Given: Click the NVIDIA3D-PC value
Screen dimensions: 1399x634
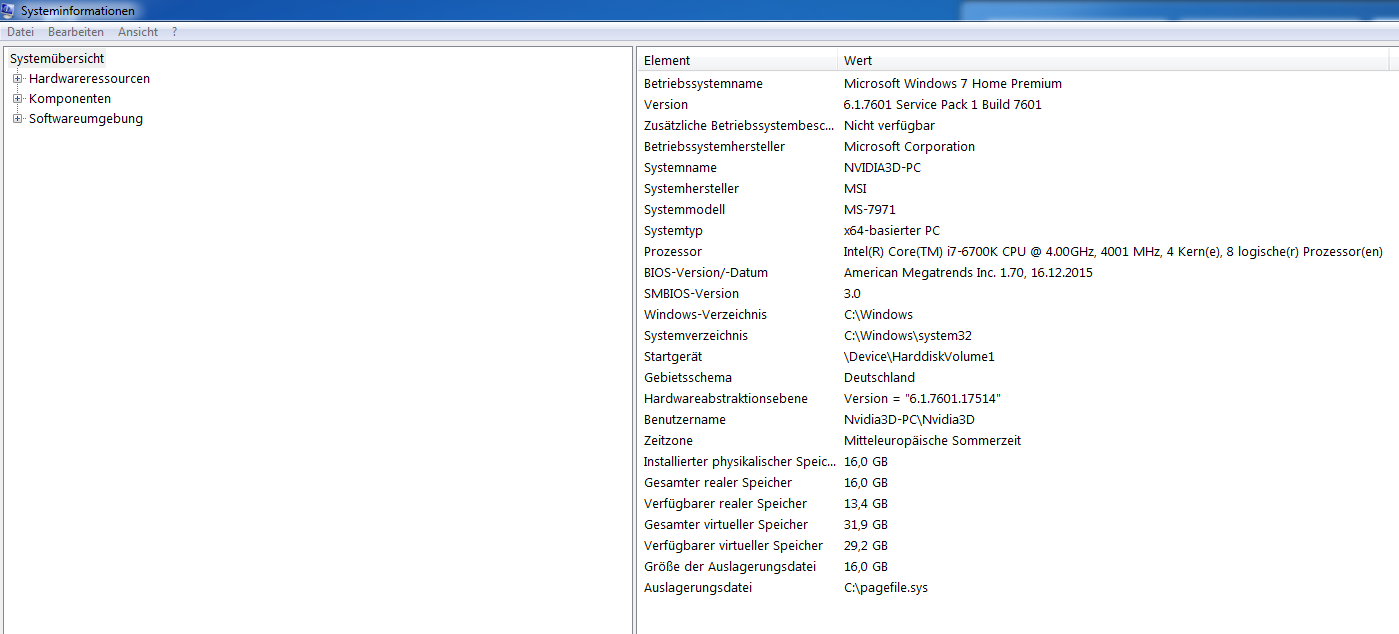Looking at the screenshot, I should pyautogui.click(x=883, y=168).
